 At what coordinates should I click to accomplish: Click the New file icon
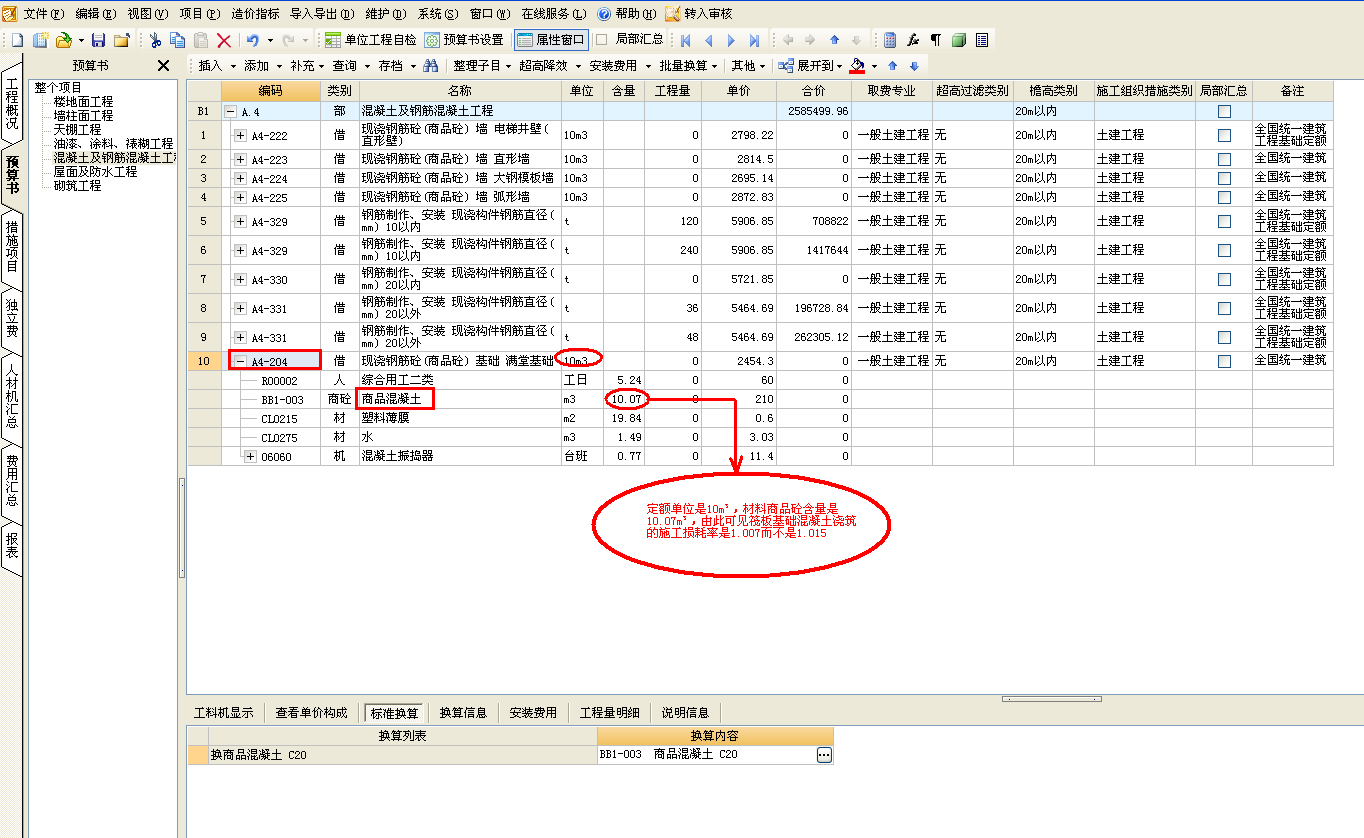17,40
